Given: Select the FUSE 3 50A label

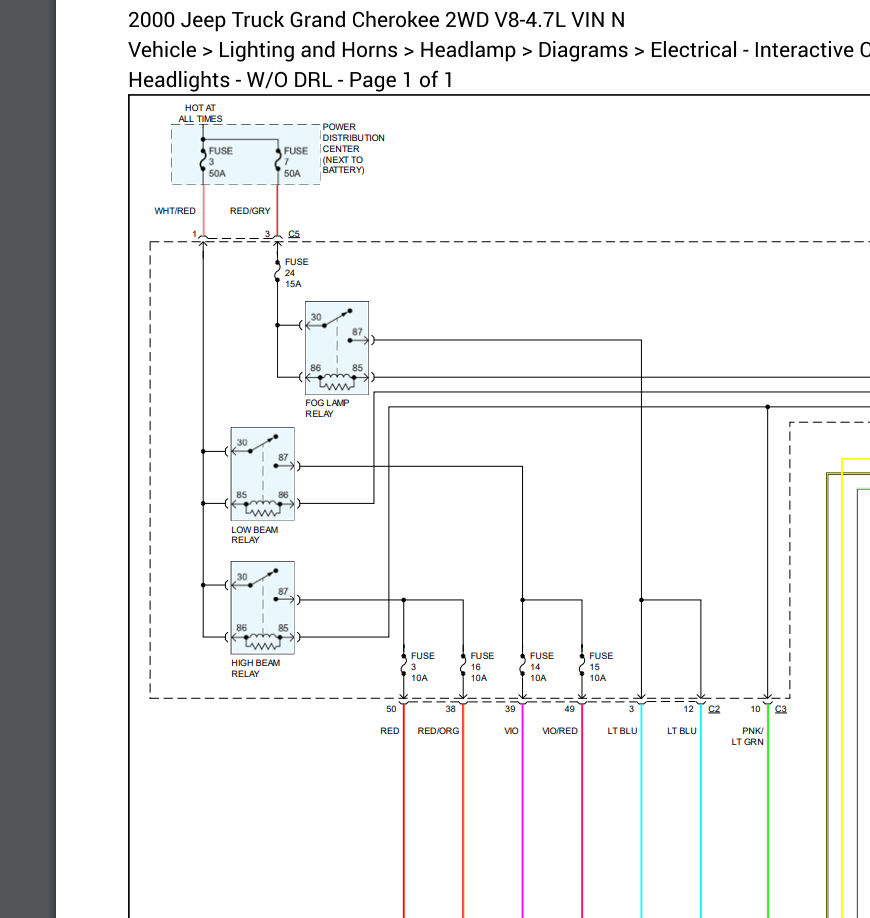Looking at the screenshot, I should (221, 162).
